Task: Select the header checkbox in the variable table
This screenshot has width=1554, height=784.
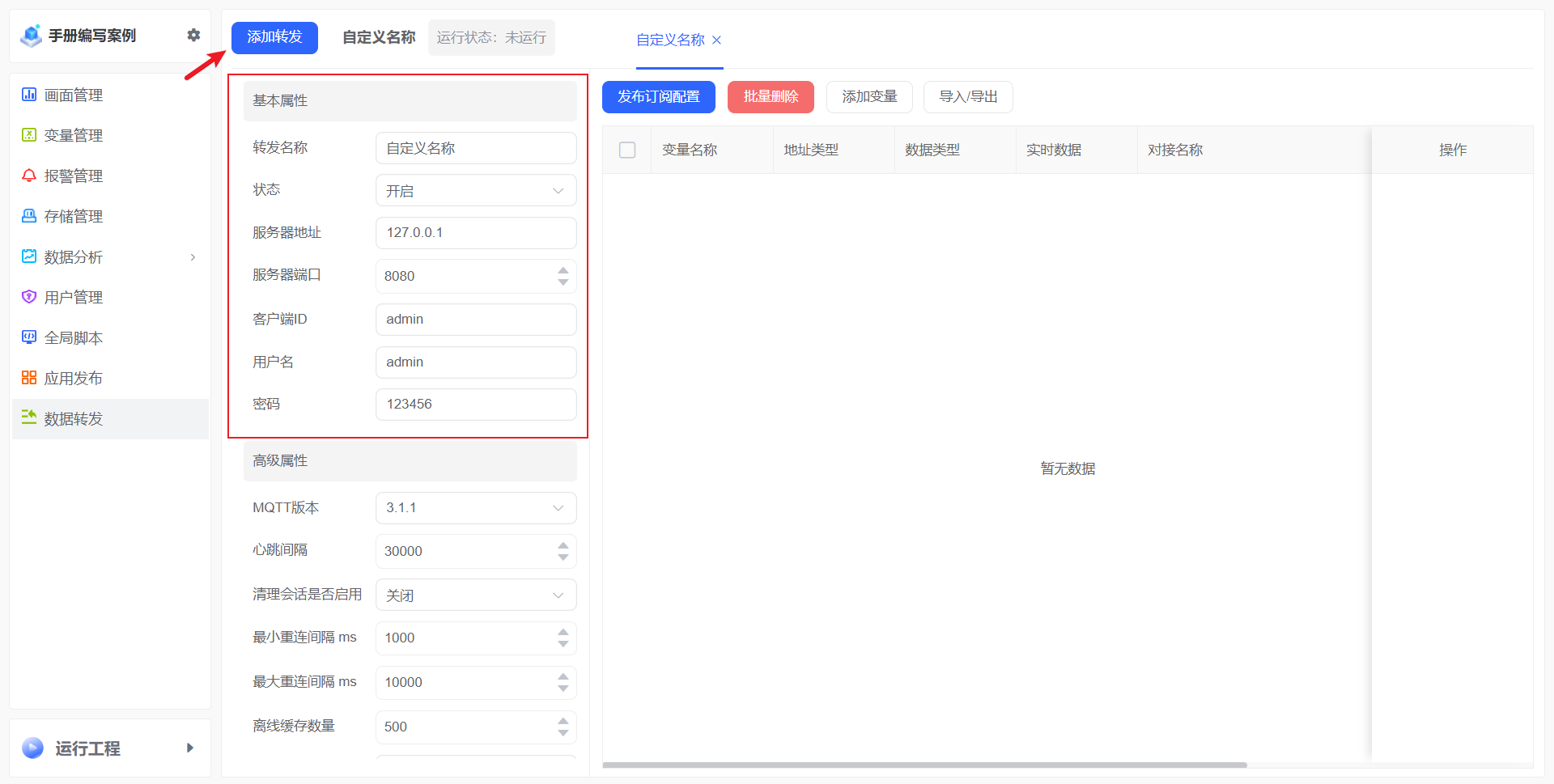Action: click(626, 150)
